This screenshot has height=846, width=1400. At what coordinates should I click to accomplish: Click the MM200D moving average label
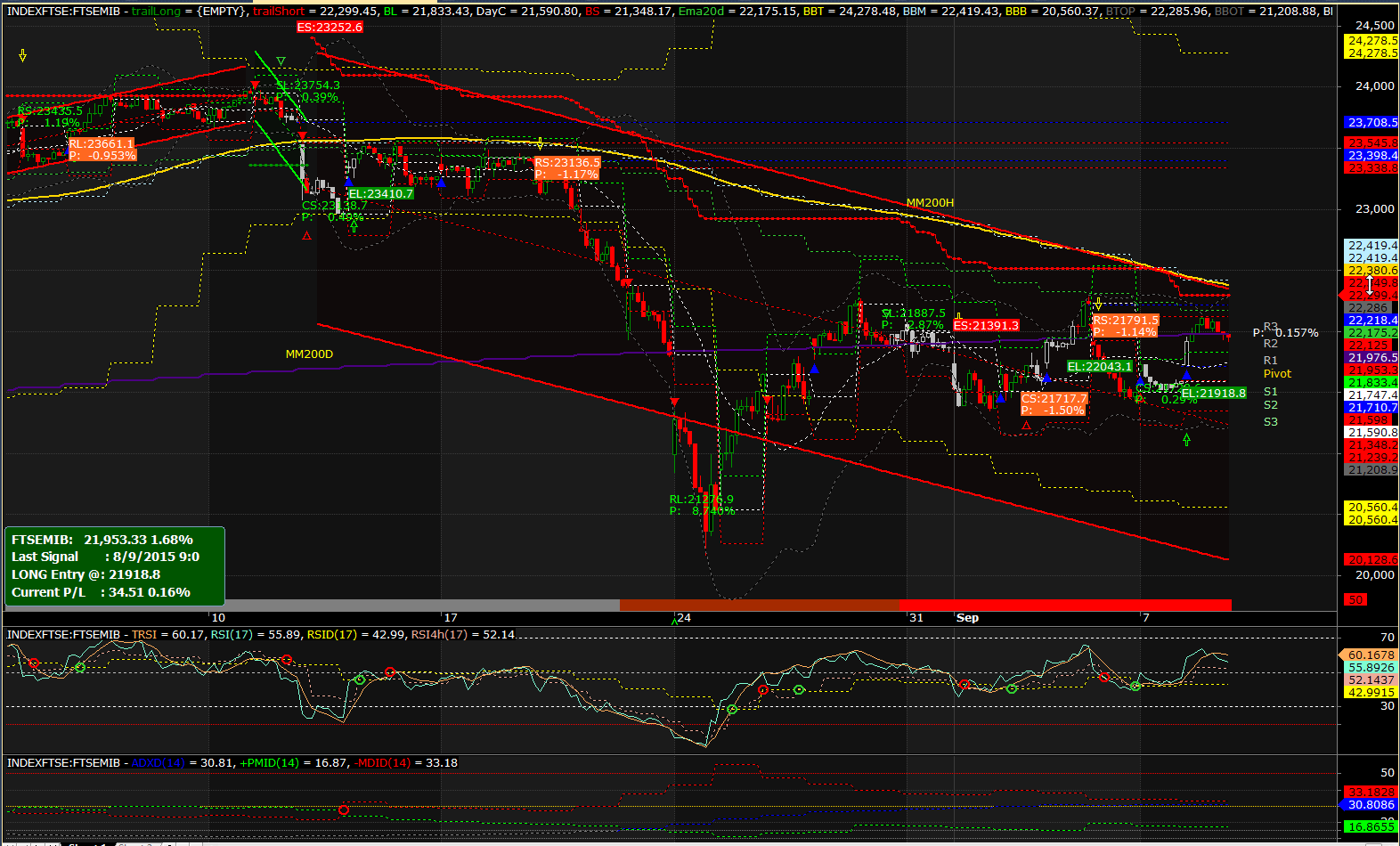309,354
